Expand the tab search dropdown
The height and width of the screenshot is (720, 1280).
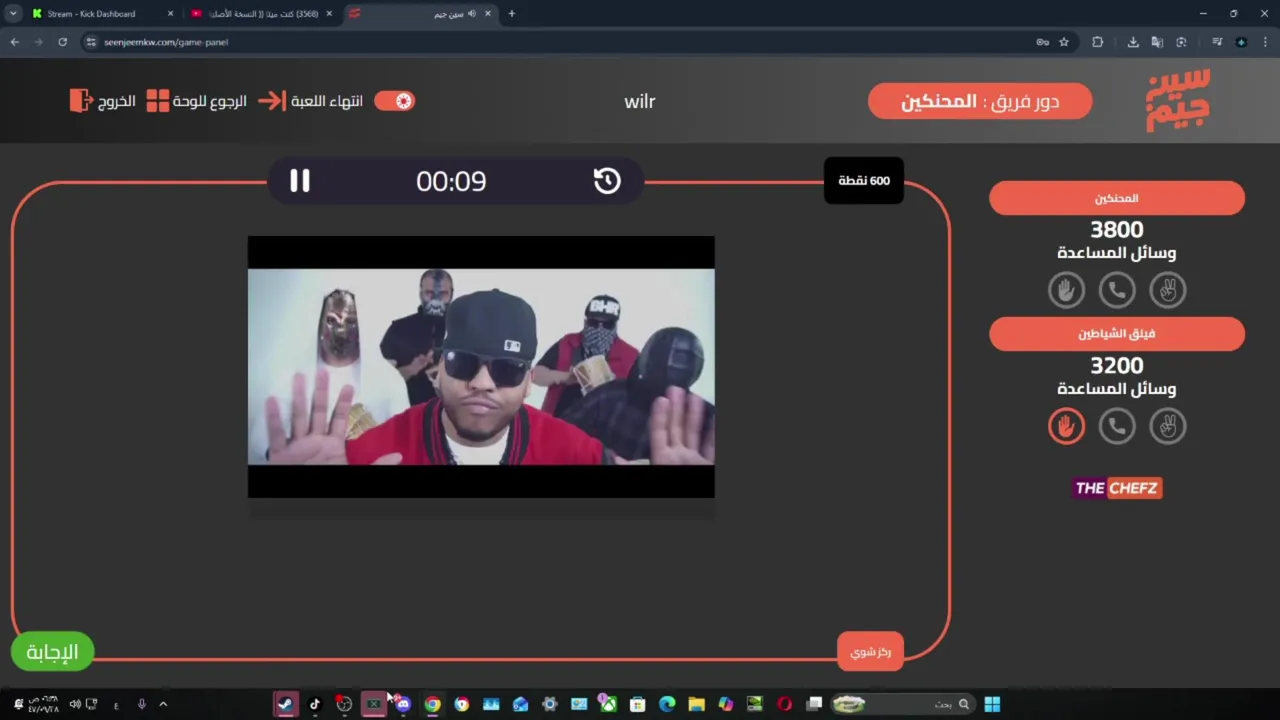point(13,14)
